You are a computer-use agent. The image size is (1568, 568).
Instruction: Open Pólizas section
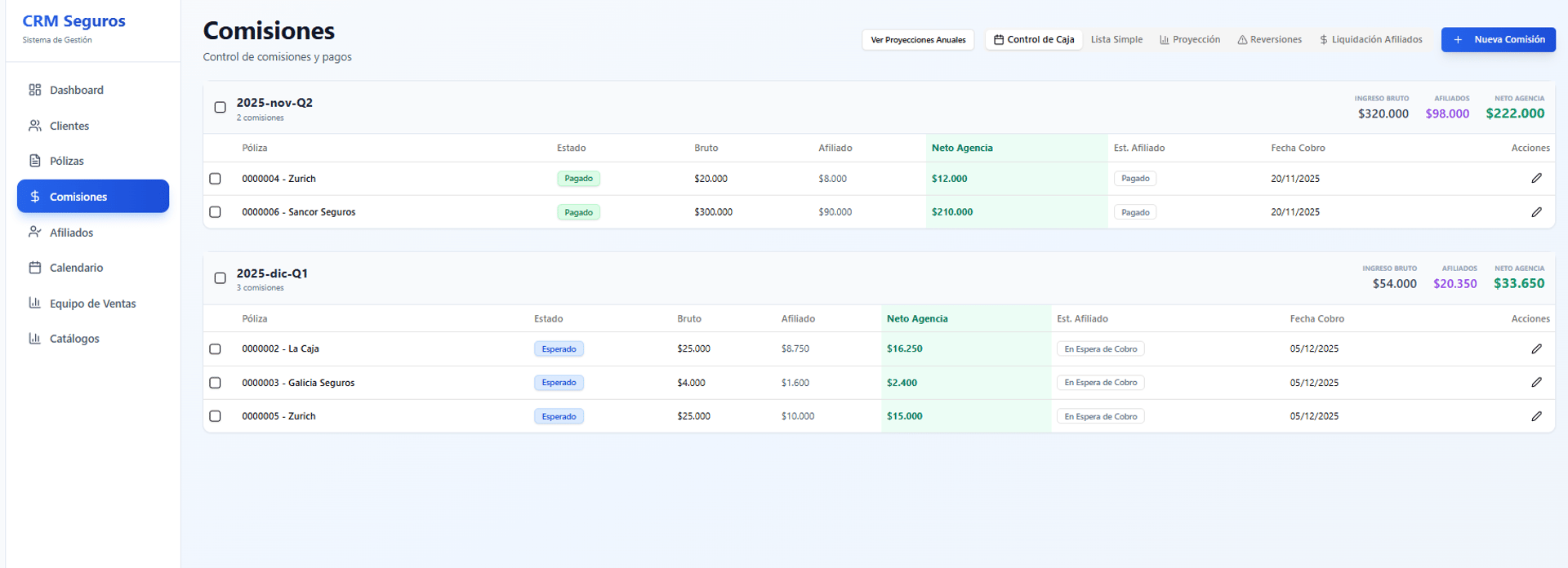click(93, 161)
